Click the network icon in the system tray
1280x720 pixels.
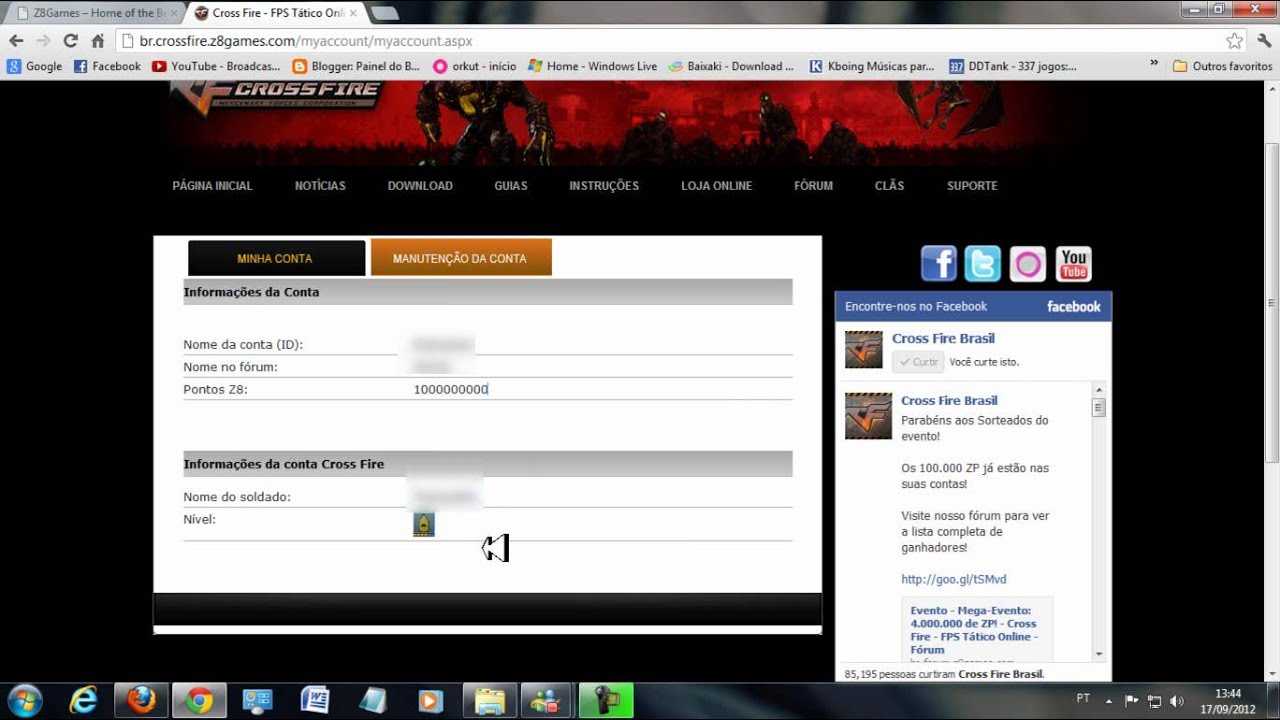click(1154, 701)
